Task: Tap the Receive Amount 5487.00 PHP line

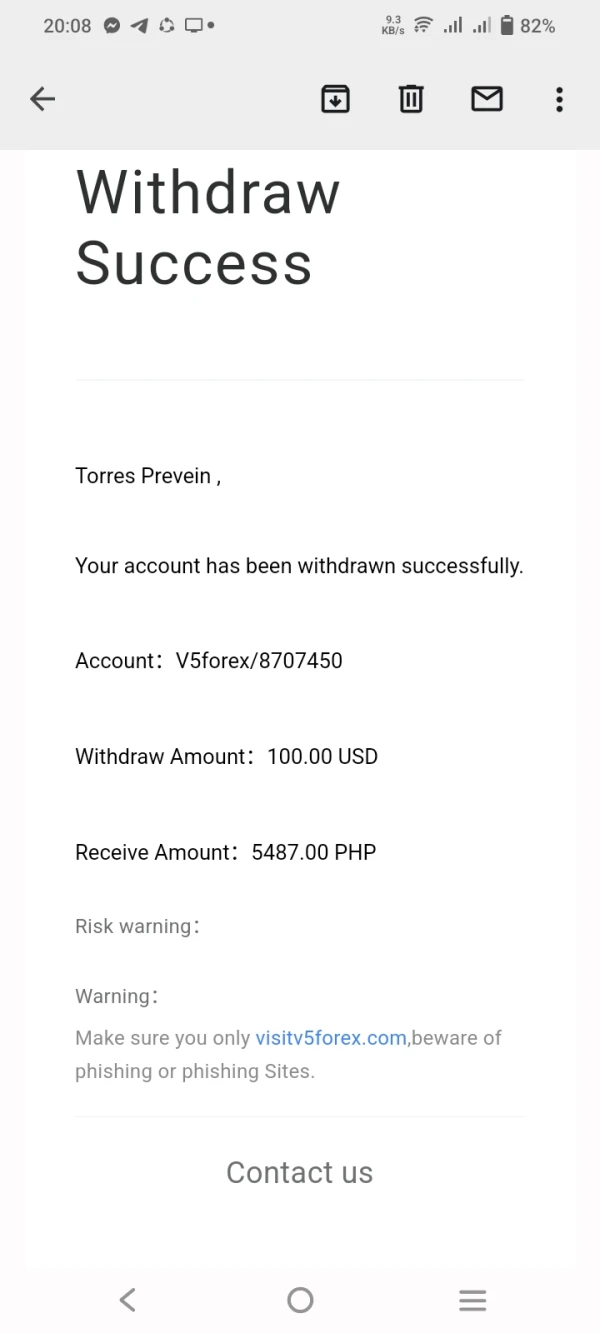Action: point(226,852)
